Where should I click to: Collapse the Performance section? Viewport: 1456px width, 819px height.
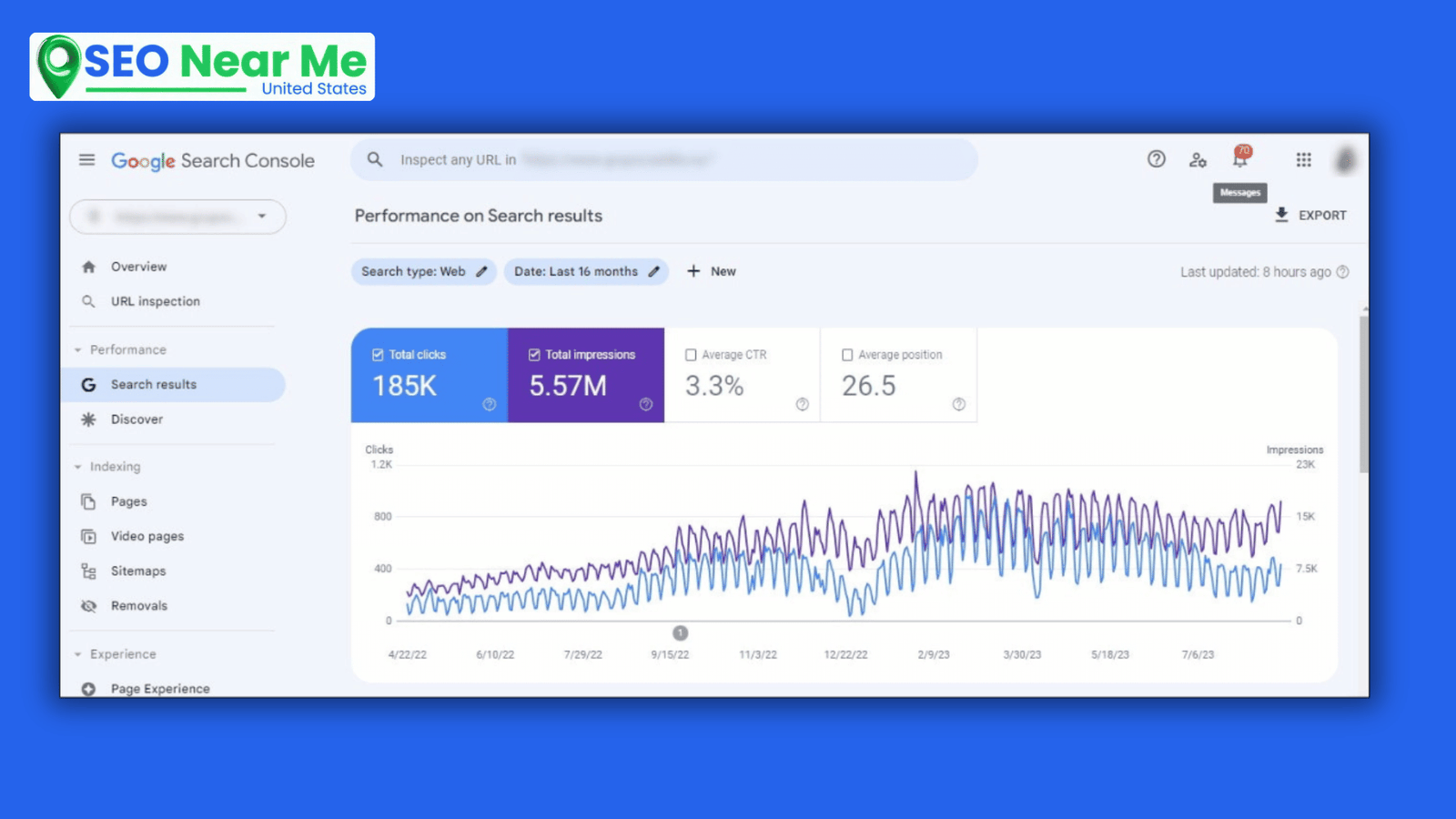[x=78, y=349]
